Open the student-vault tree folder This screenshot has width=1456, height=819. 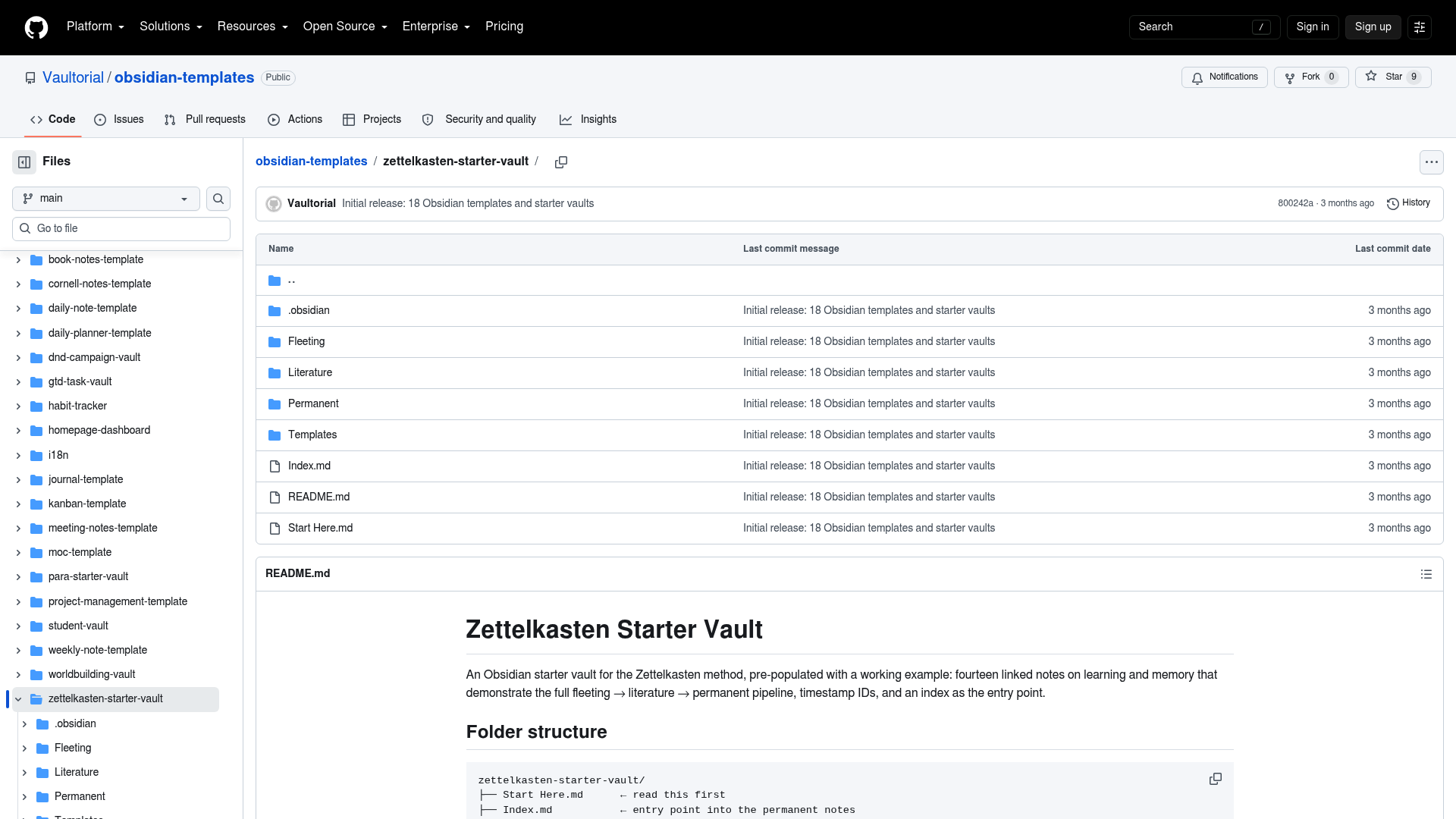tap(78, 626)
